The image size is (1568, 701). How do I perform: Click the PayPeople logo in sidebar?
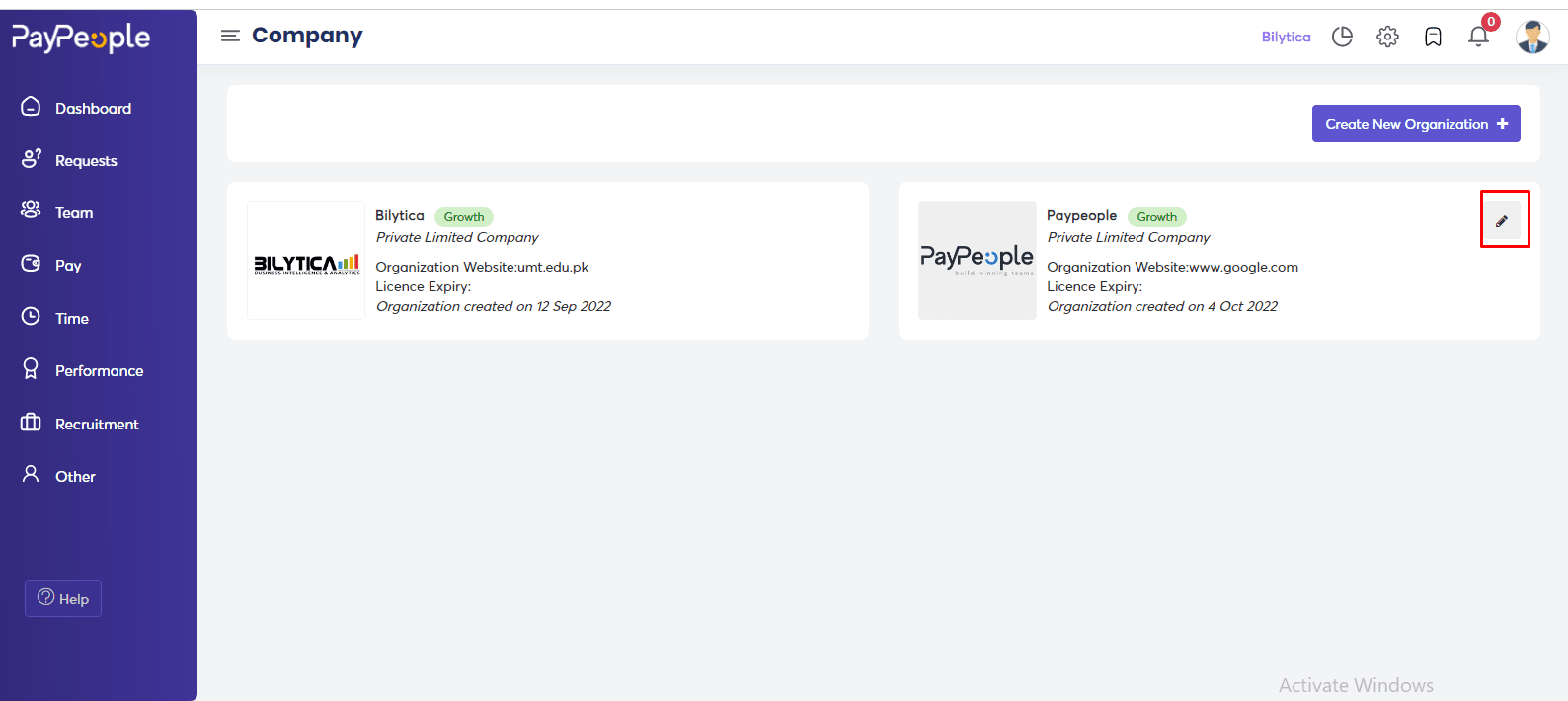click(x=81, y=38)
